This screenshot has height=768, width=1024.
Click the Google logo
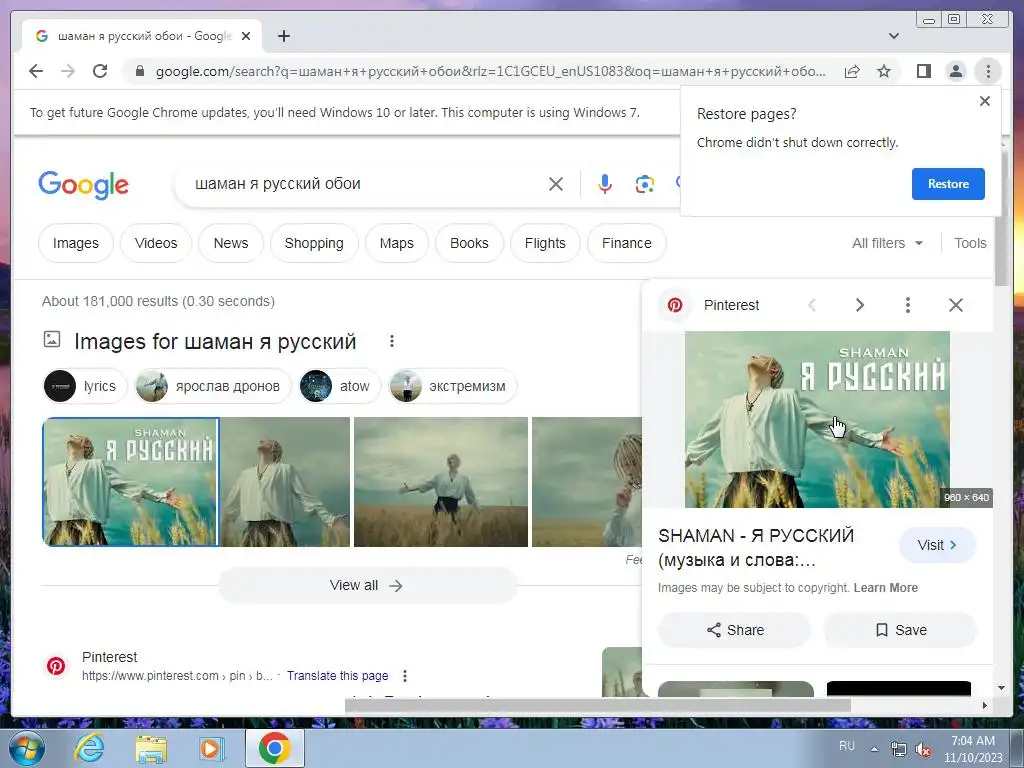point(84,185)
